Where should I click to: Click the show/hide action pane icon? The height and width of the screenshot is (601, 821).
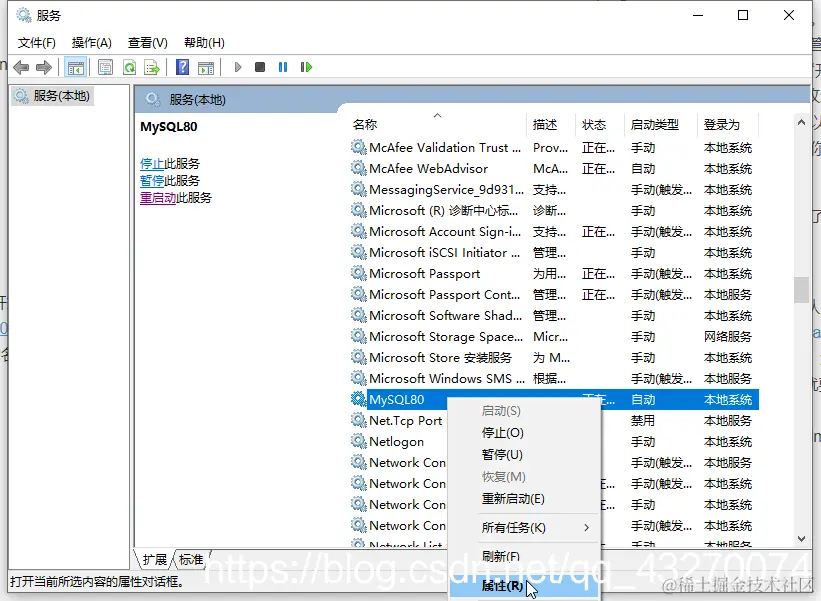click(206, 67)
